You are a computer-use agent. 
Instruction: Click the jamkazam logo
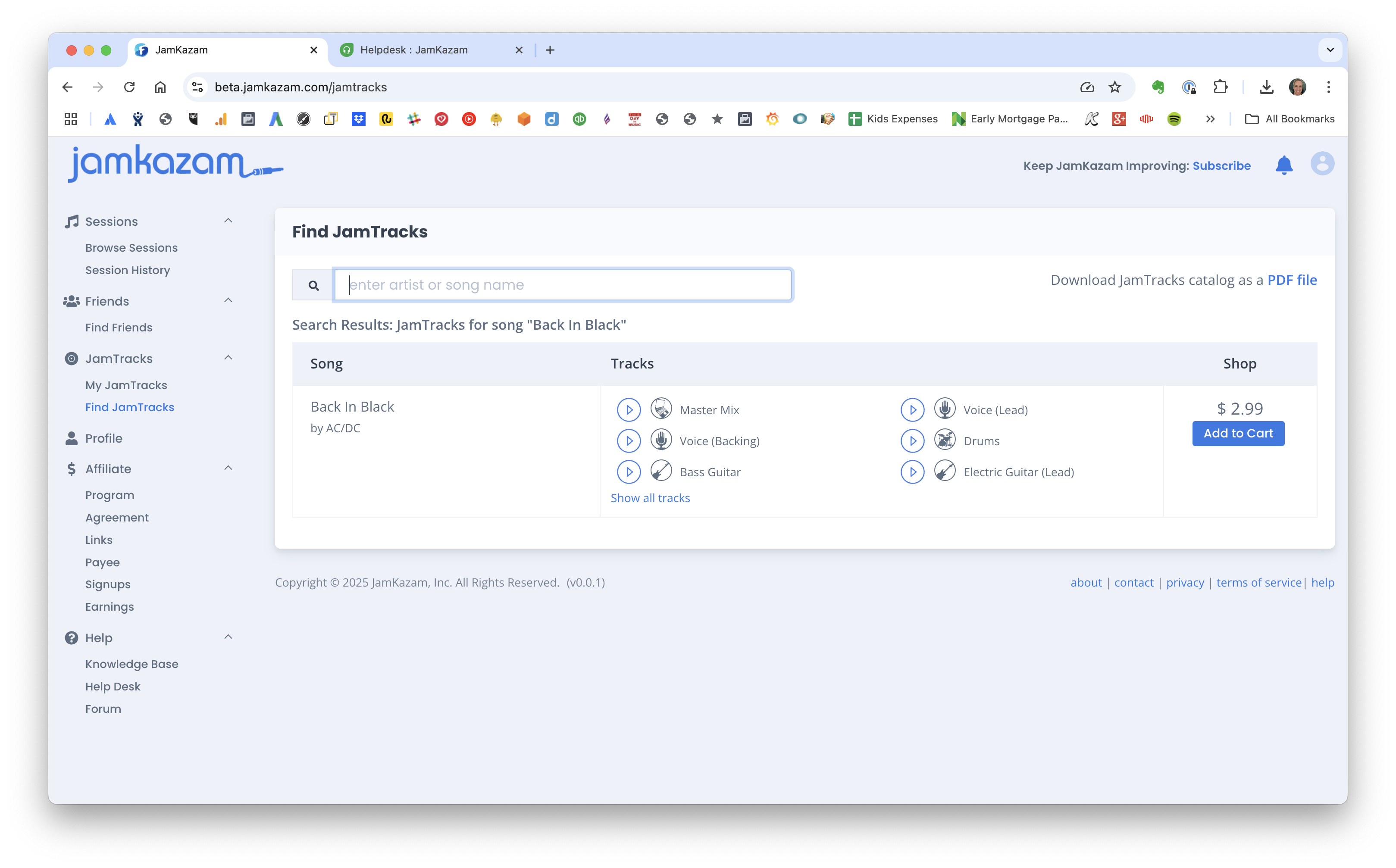[x=175, y=164]
